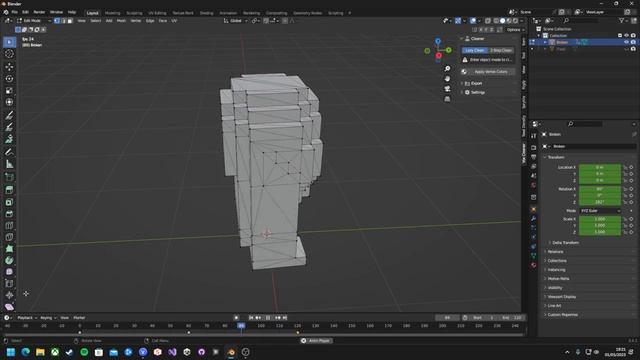Screen dimensions: 640x360
Task: Click the 3-Step Clean button
Action: [501, 50]
